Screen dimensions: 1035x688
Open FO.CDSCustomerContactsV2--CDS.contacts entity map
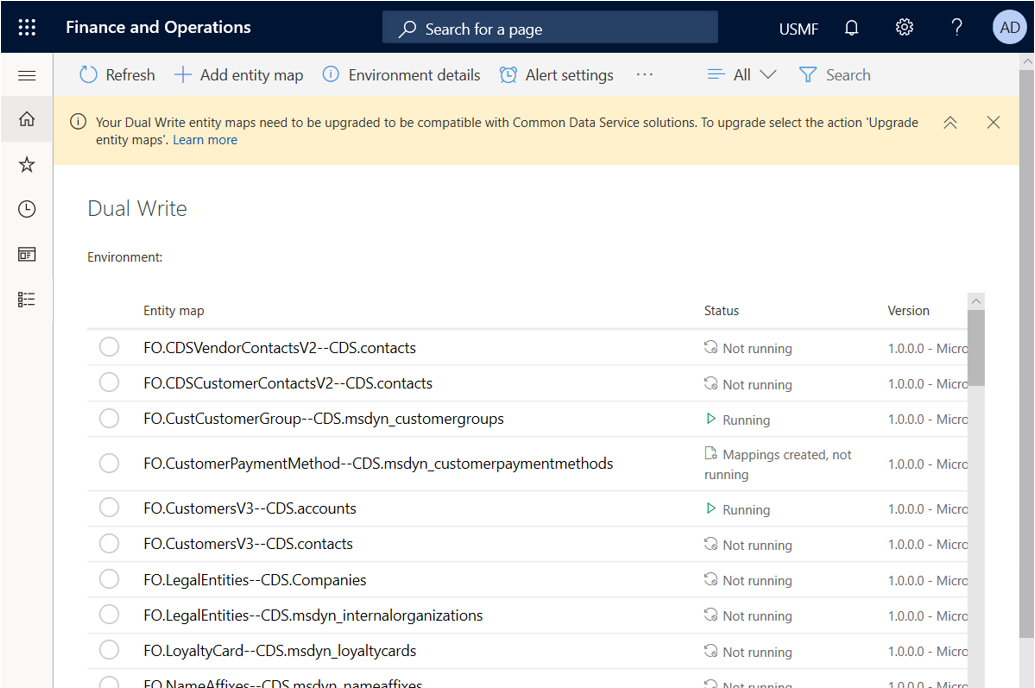click(288, 384)
